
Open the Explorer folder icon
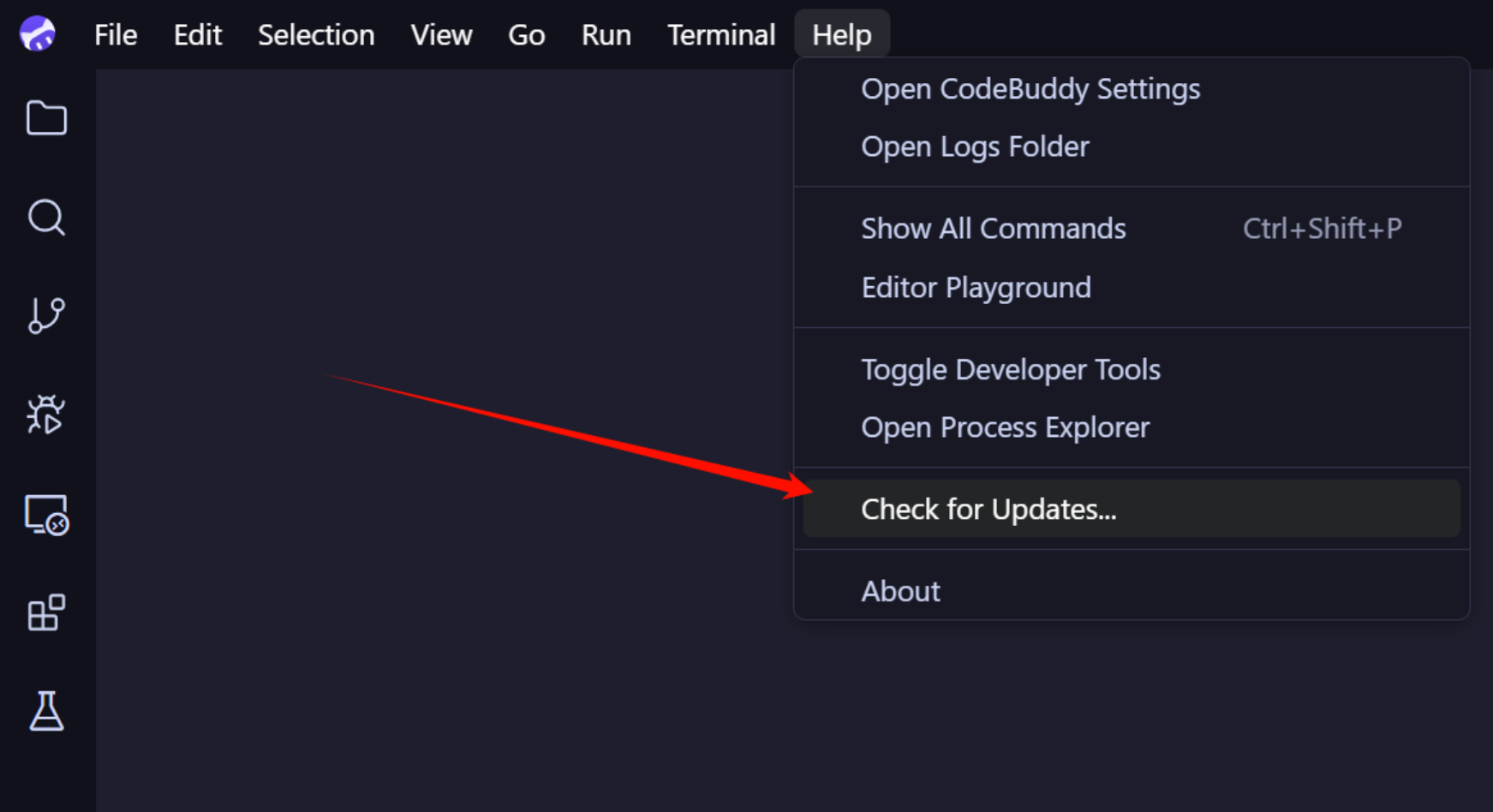(x=46, y=118)
